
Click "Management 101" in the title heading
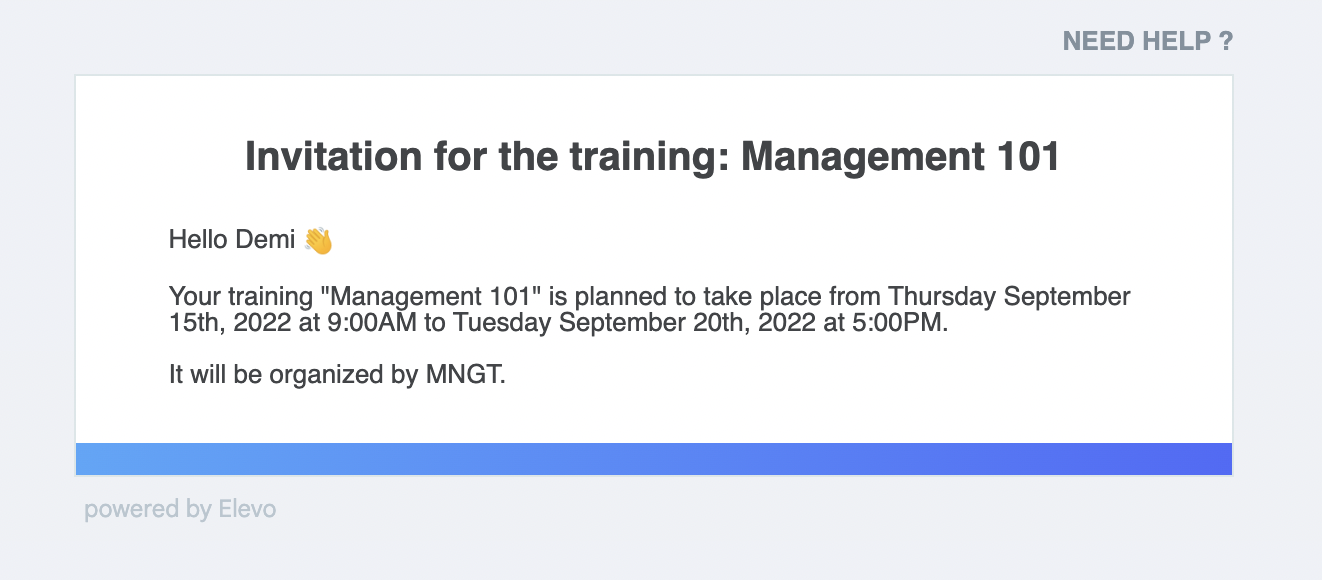point(900,157)
